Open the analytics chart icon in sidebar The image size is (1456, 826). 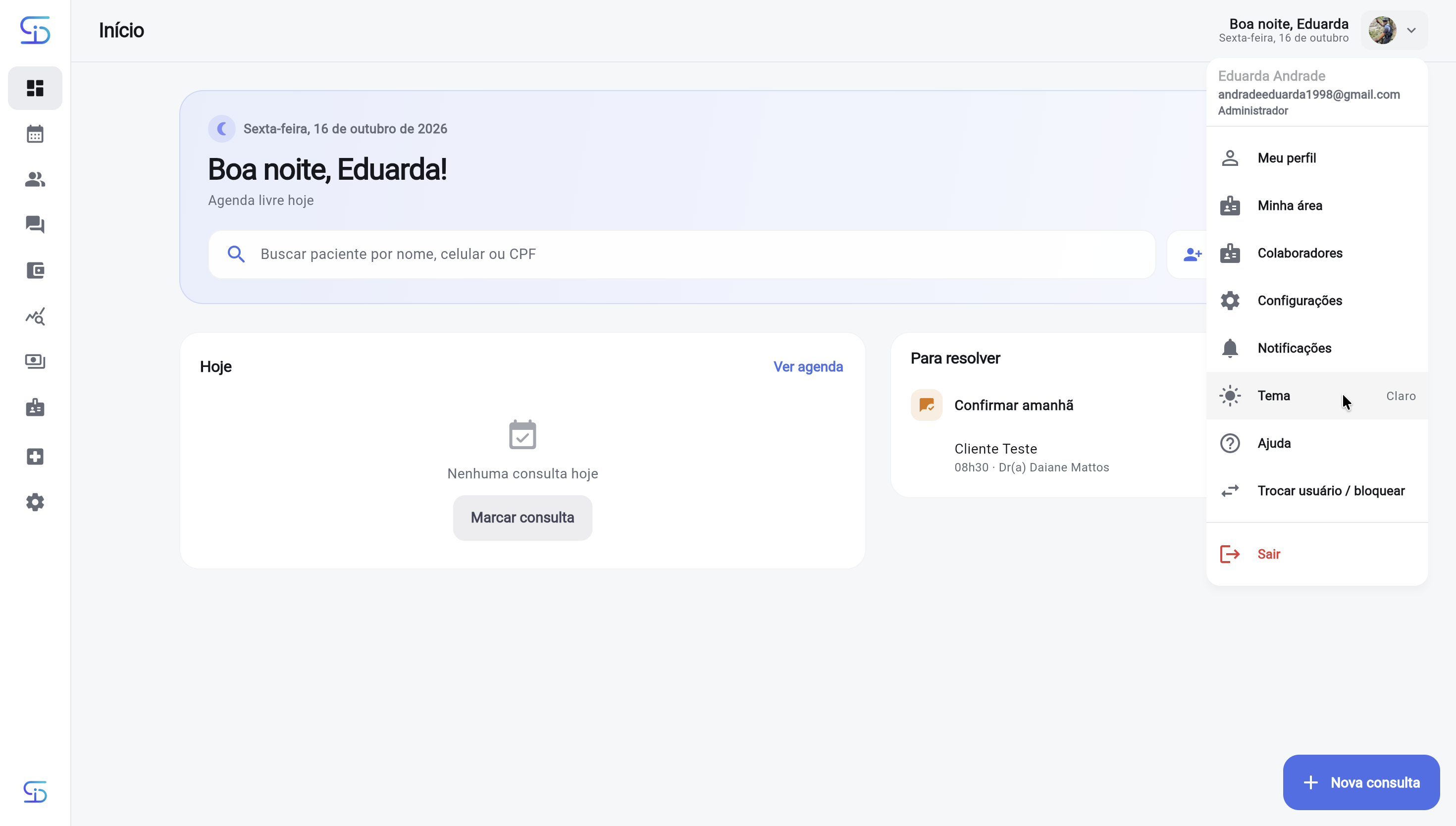[x=35, y=316]
